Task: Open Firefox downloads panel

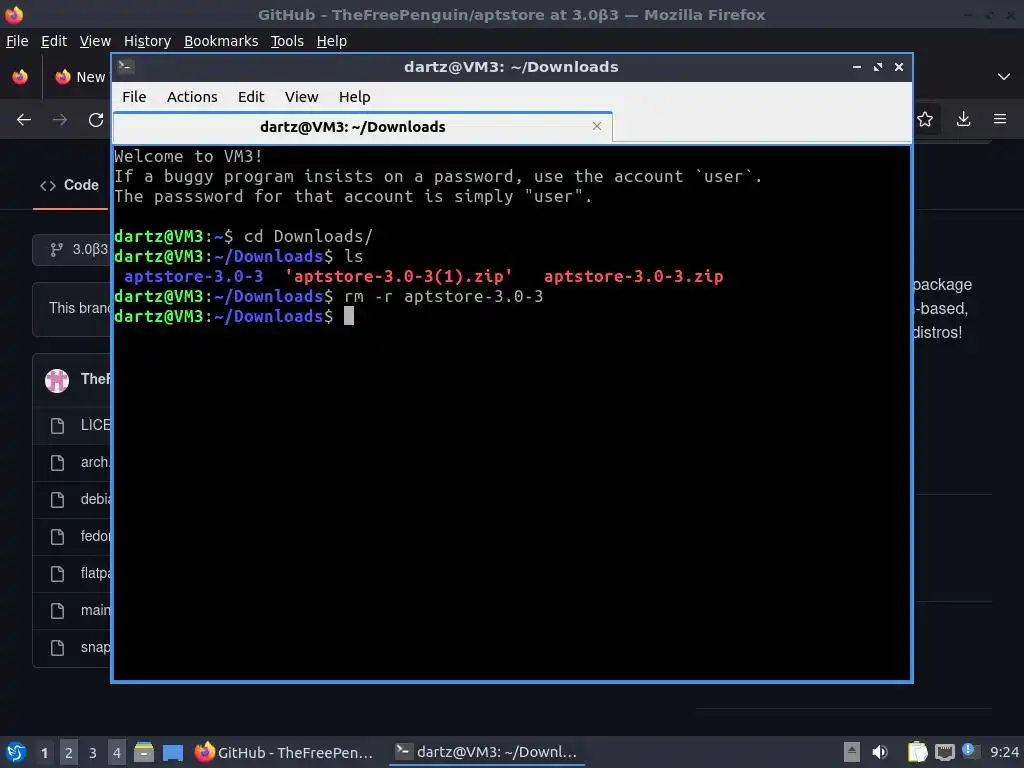Action: [963, 119]
